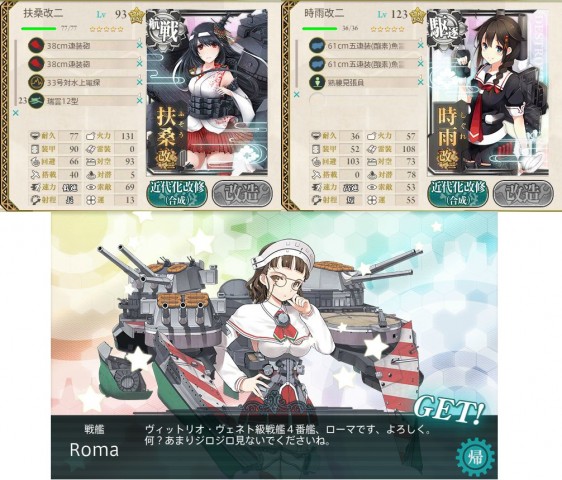Click Fusou's second 38cm twin gun icon
The height and width of the screenshot is (480, 562).
[36, 64]
